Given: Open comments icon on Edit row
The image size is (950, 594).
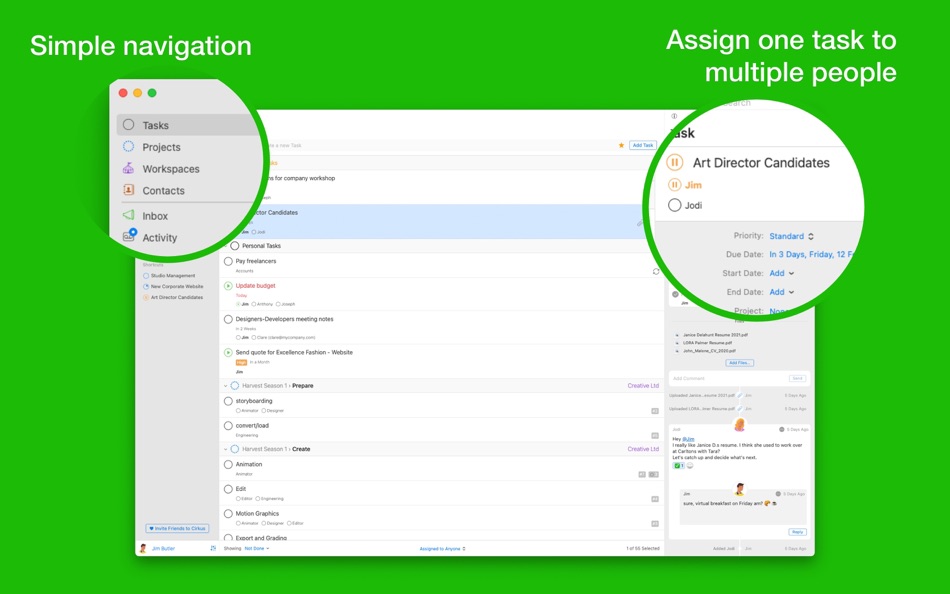Looking at the screenshot, I should pyautogui.click(x=655, y=499).
